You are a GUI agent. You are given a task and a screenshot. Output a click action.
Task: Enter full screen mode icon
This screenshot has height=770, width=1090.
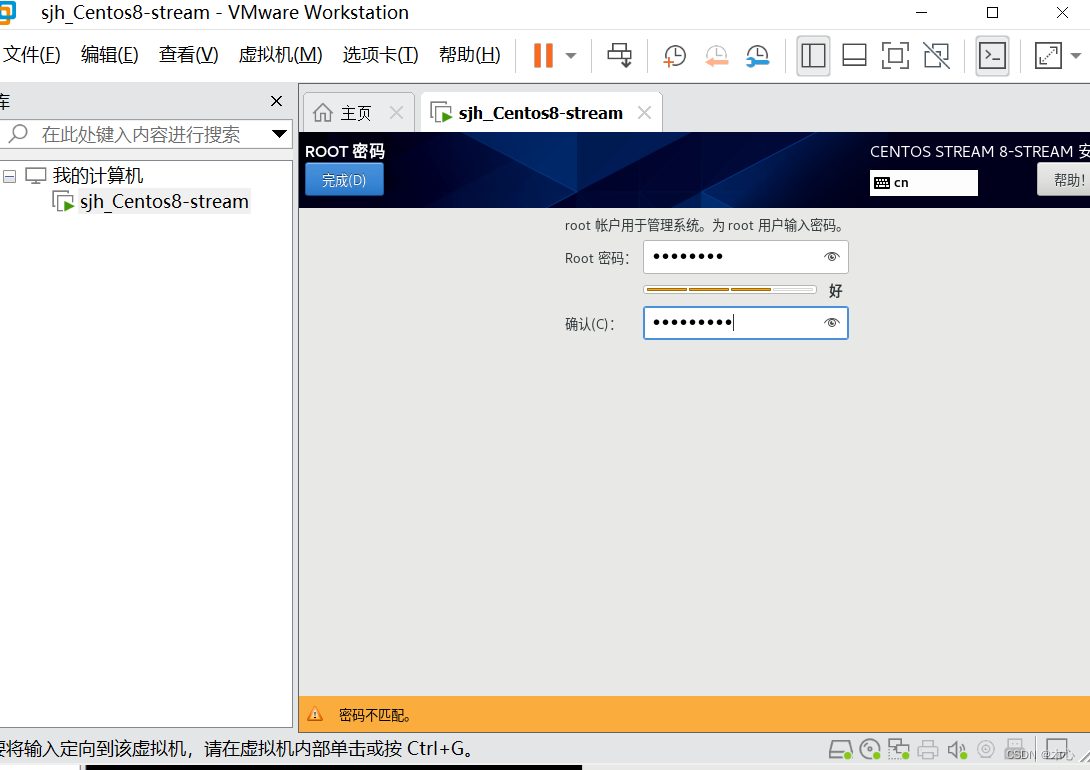[x=895, y=56]
